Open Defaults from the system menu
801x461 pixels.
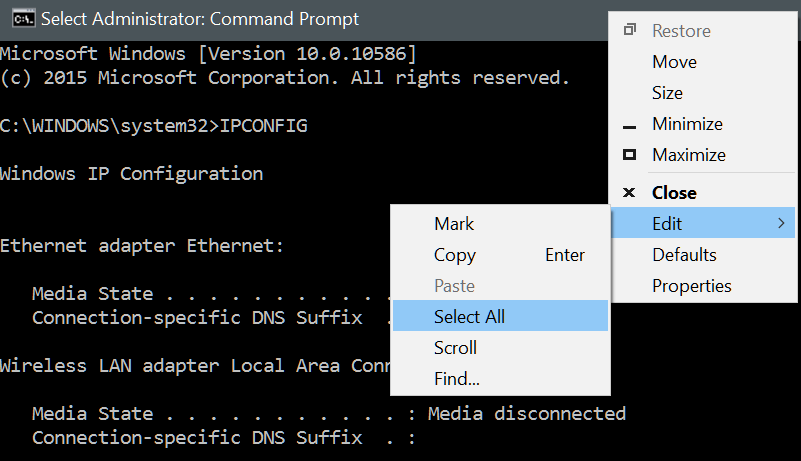(684, 255)
